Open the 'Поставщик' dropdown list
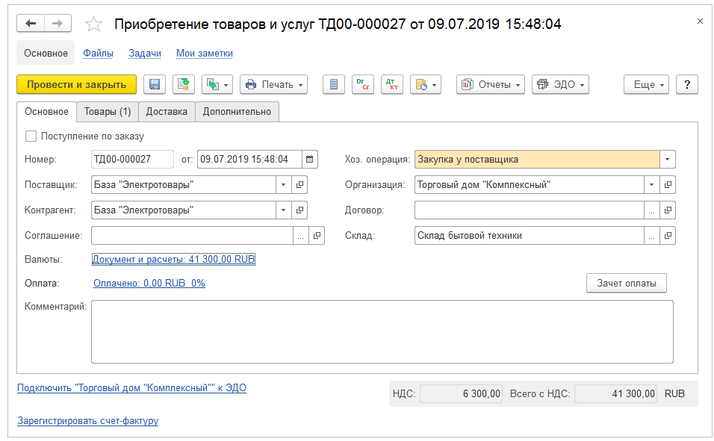Image resolution: width=714 pixels, height=441 pixels. pos(283,185)
